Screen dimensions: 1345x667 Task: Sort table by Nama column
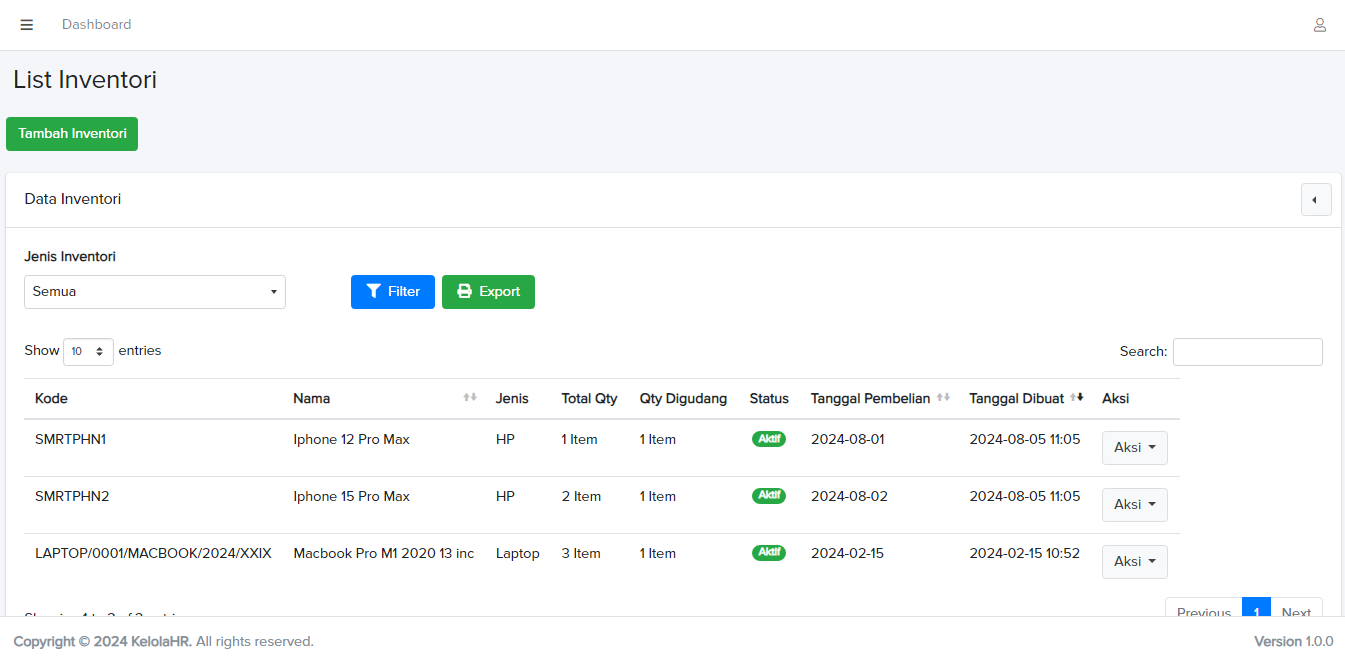pos(380,399)
